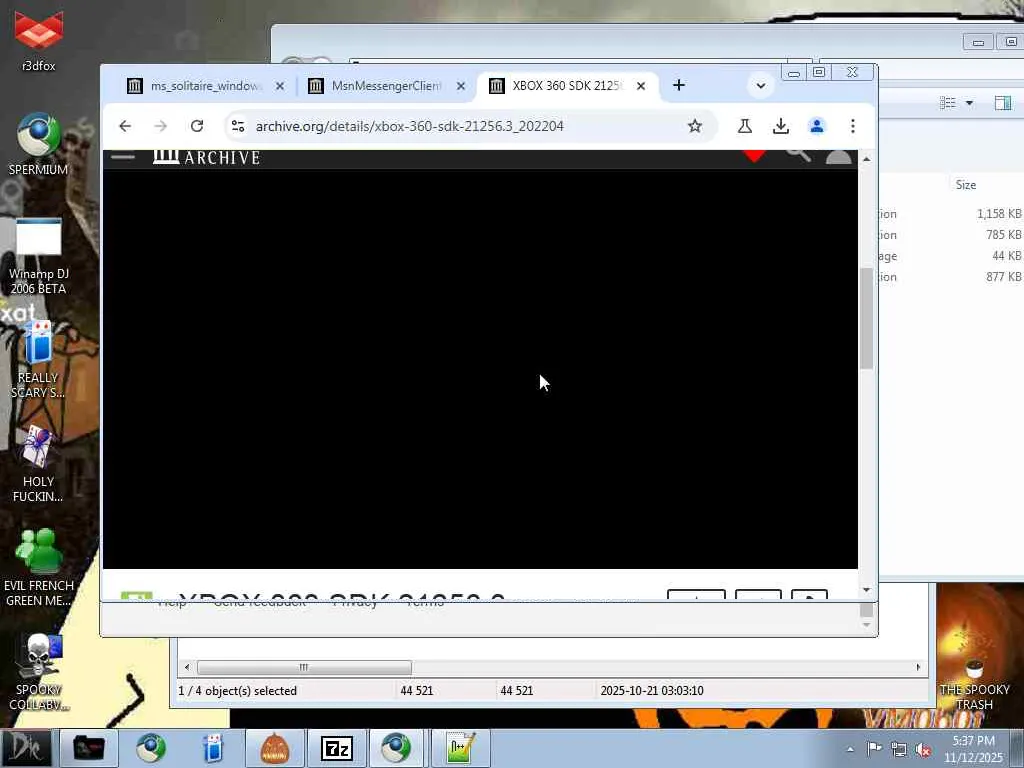Change Explorer view icon button

coord(948,103)
